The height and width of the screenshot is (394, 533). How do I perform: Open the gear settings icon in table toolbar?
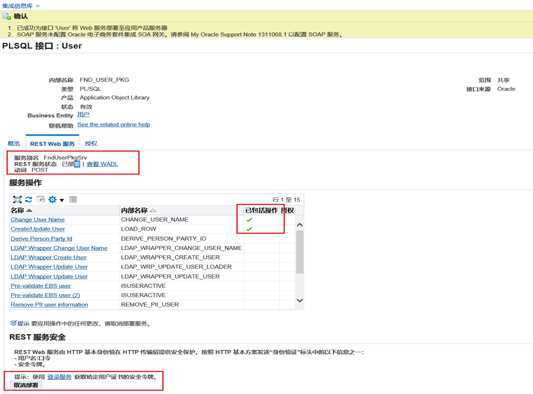pos(53,200)
